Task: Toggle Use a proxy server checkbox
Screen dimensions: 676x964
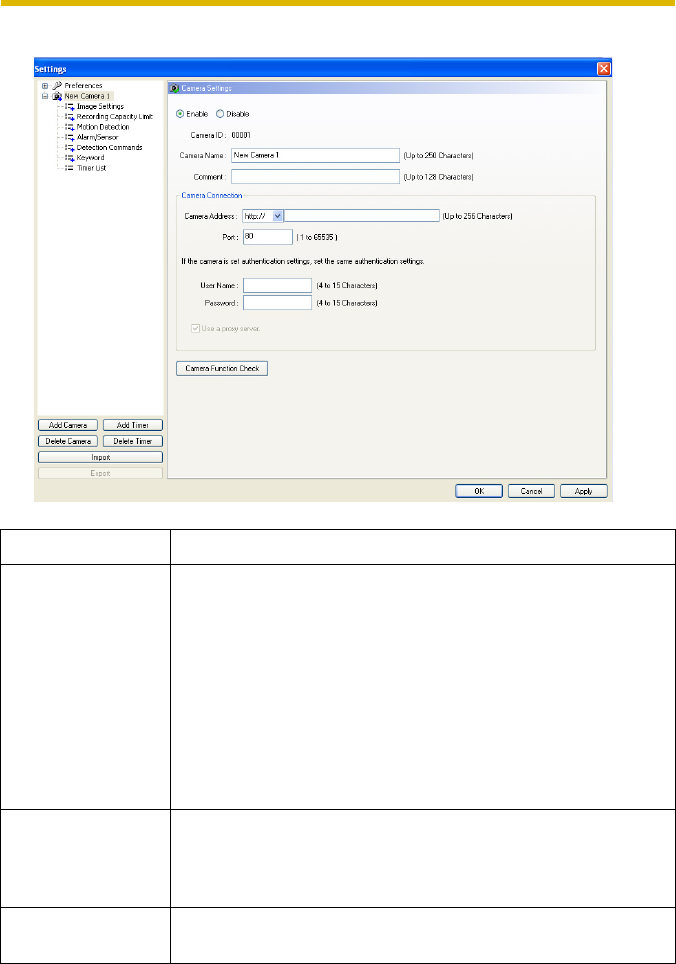Action: click(195, 328)
